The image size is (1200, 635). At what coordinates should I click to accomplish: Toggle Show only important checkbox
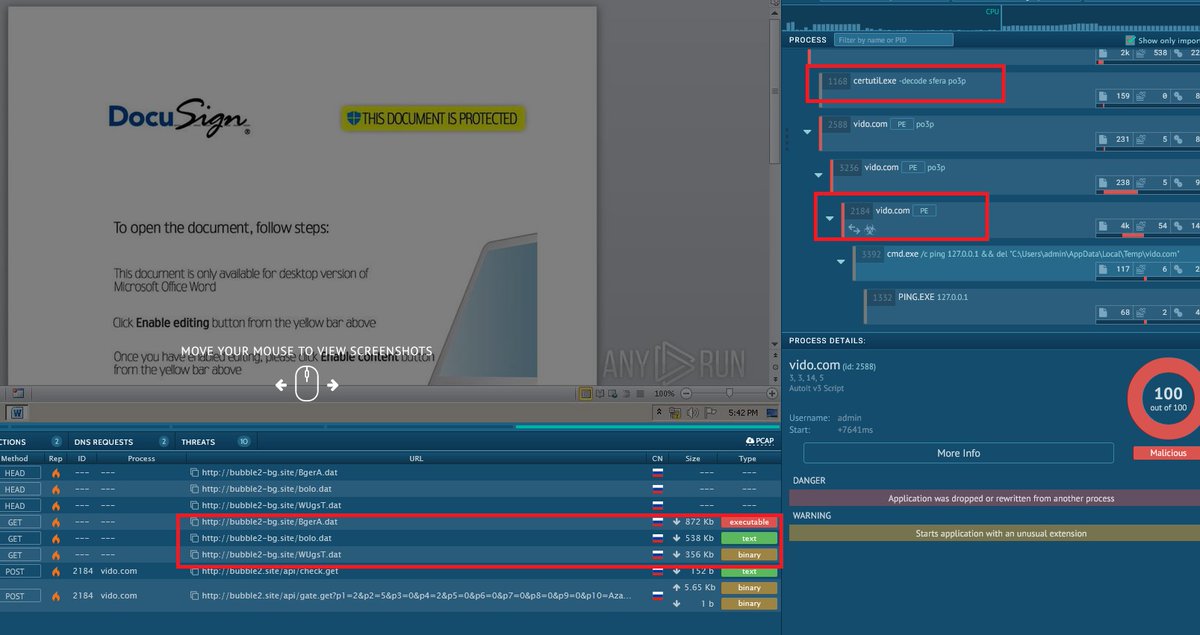coord(1130,40)
